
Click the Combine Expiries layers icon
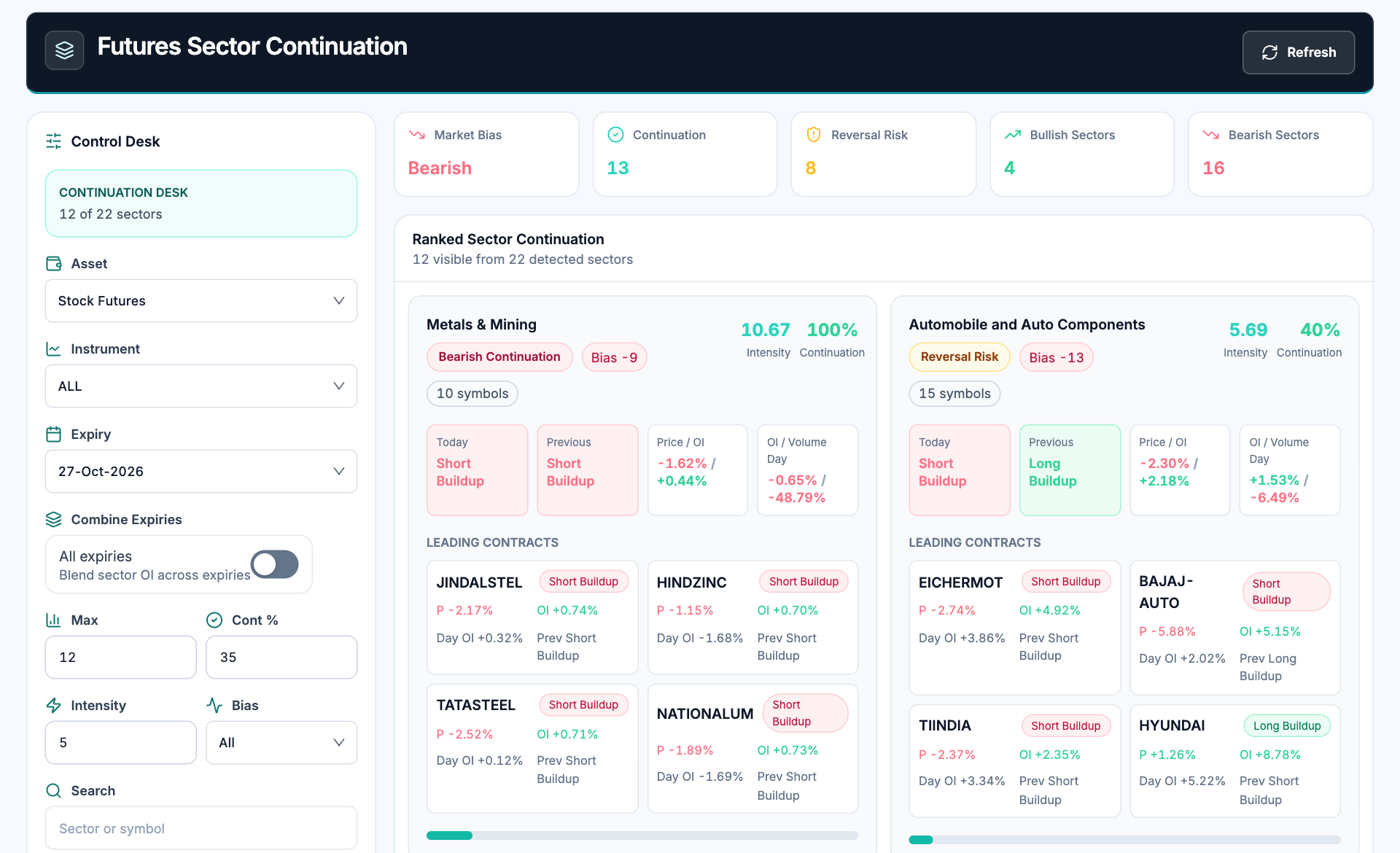pos(54,519)
